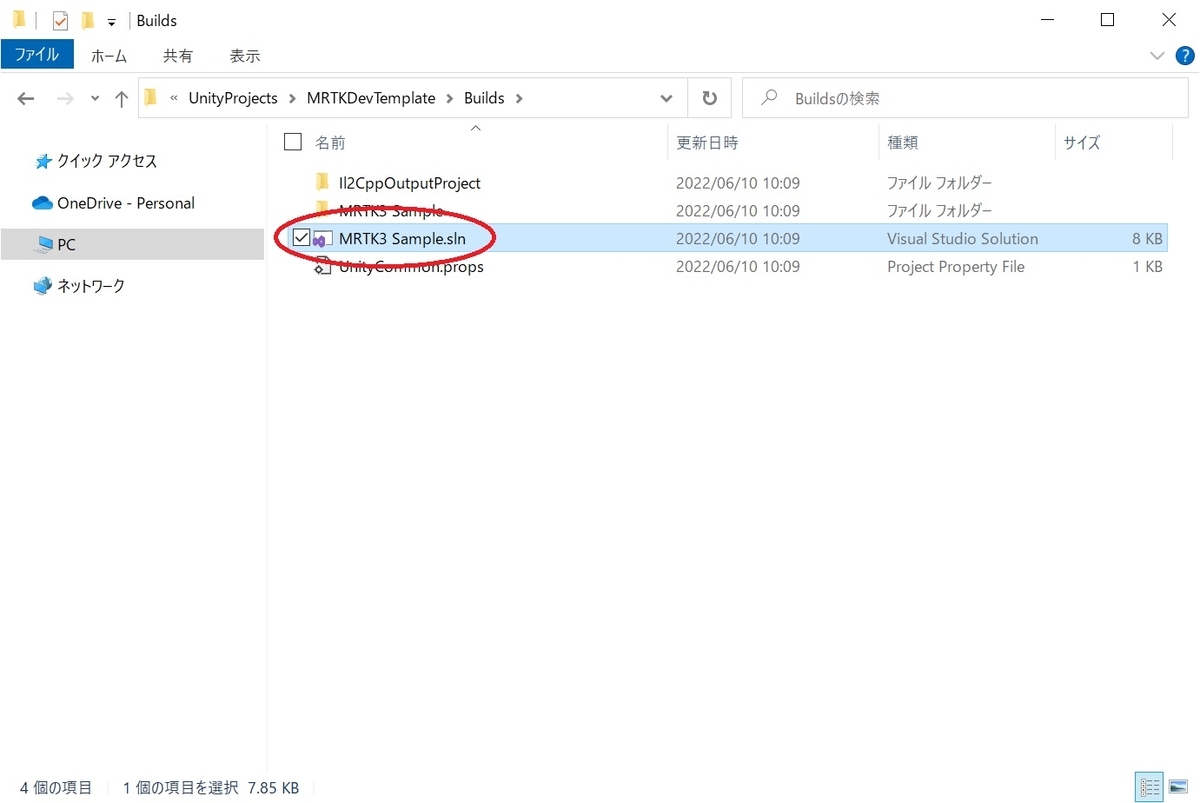Toggle the select-all checkbox in header

click(293, 142)
